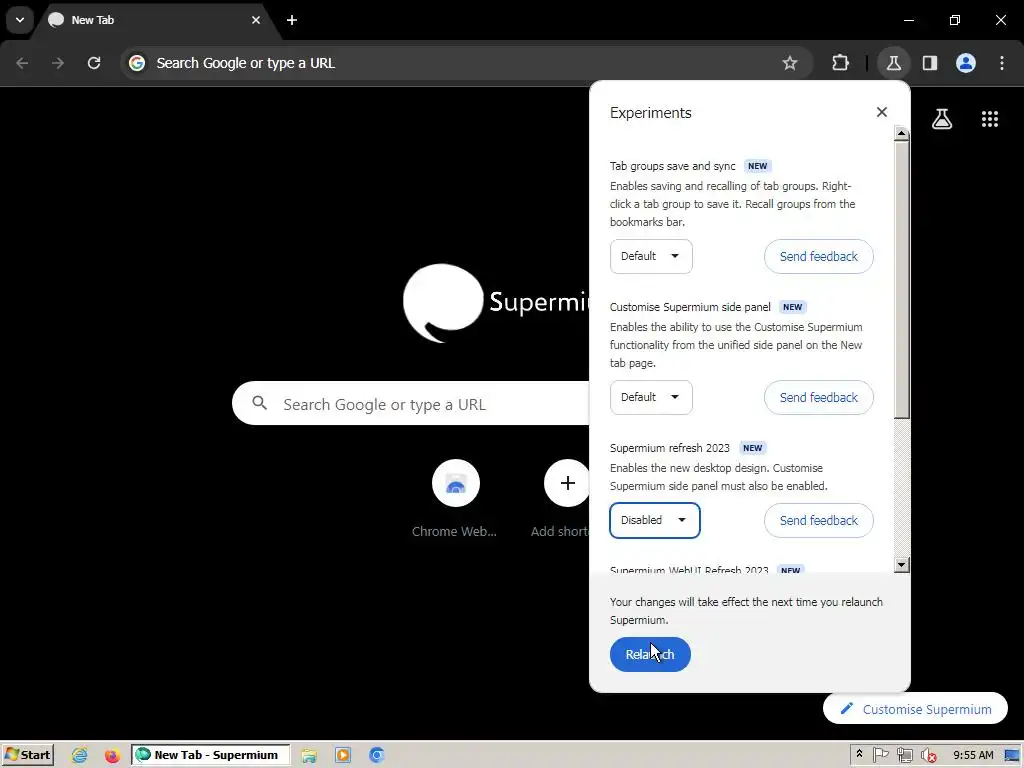This screenshot has height=768, width=1024.
Task: Click the flask labs icon on page
Action: [x=942, y=119]
